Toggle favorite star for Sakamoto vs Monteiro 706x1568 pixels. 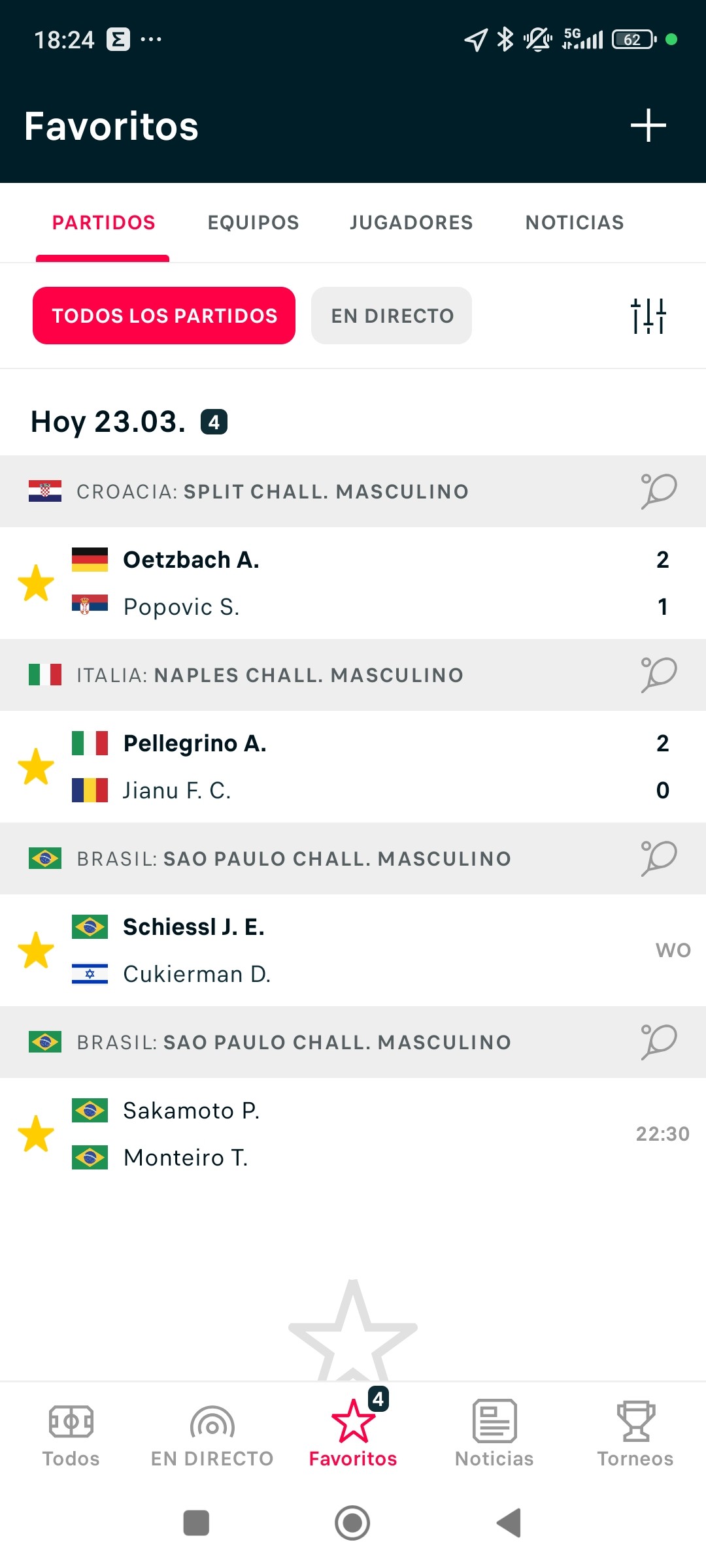click(36, 1134)
